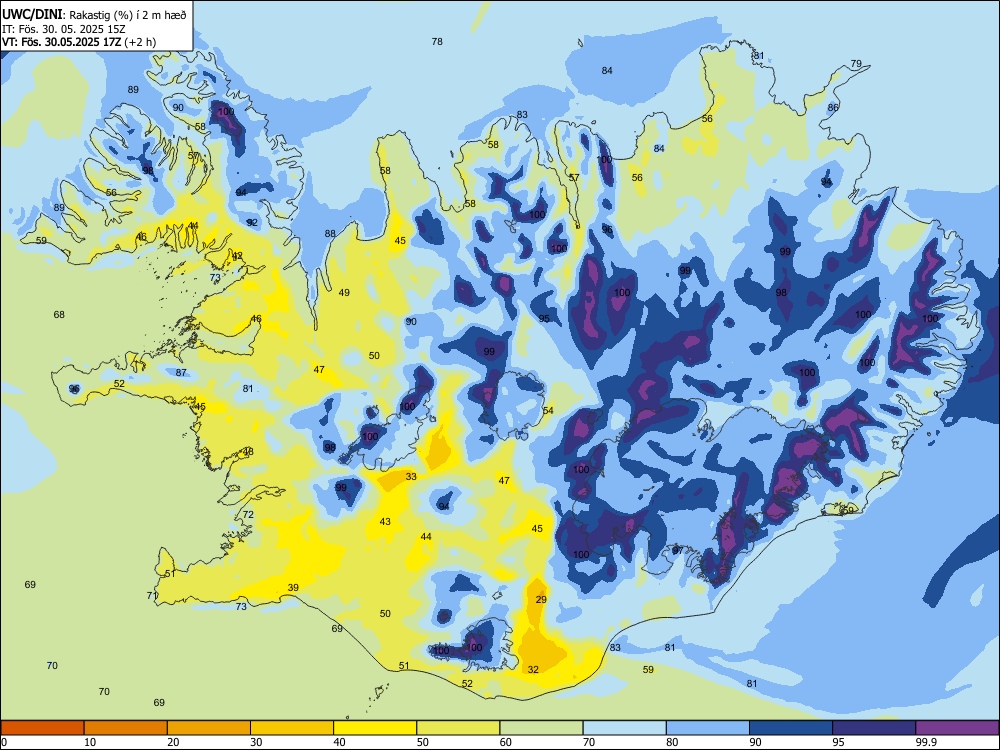Image resolution: width=1000 pixels, height=750 pixels.
Task: Click the 0–10 dark orange legend swatch
Action: click(x=43, y=728)
